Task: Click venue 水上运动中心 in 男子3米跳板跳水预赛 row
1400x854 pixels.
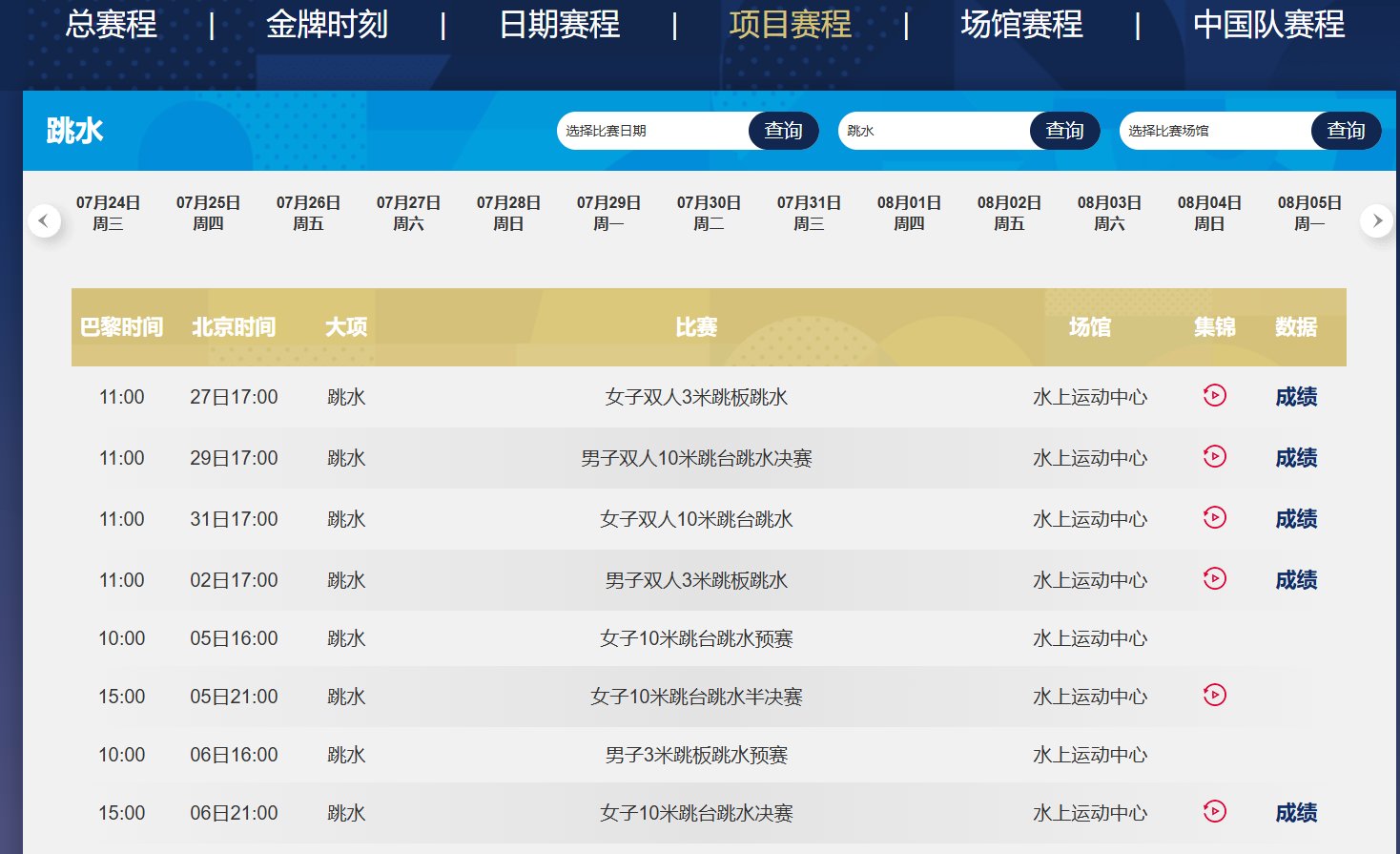Action: point(1090,755)
